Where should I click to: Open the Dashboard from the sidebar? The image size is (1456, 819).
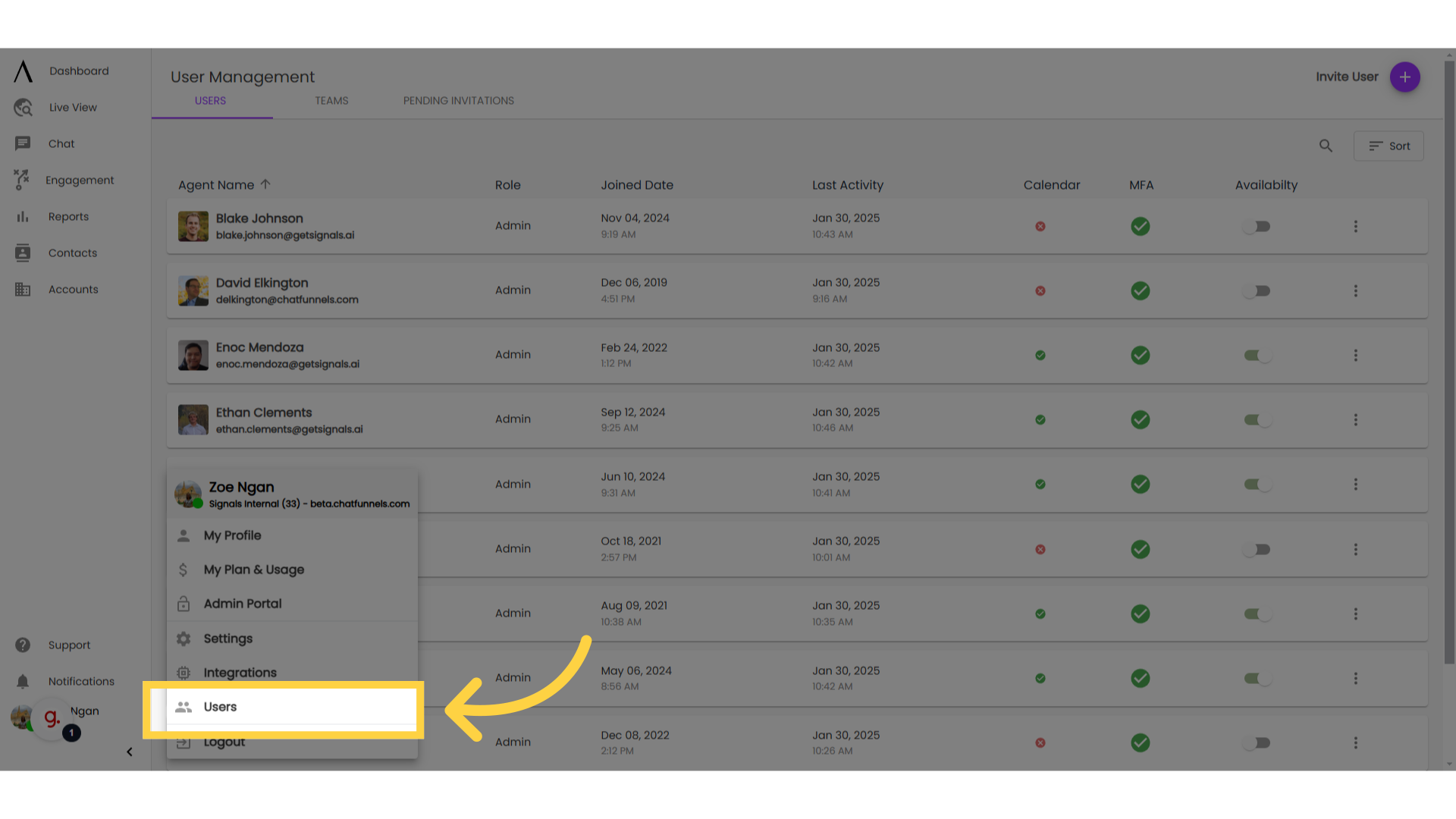point(79,71)
